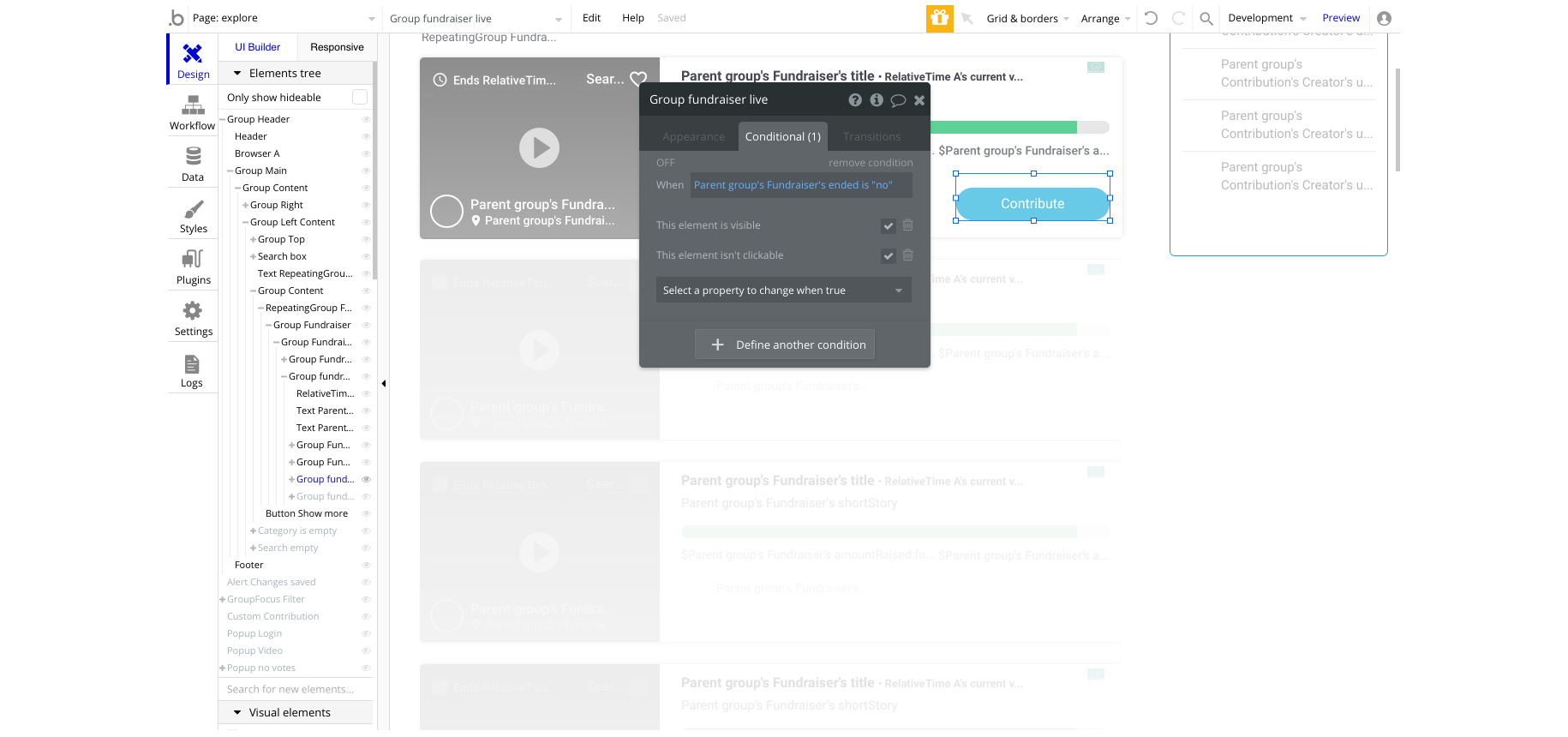Open the search magnifier tool
This screenshot has height=737, width=1568.
1206,18
